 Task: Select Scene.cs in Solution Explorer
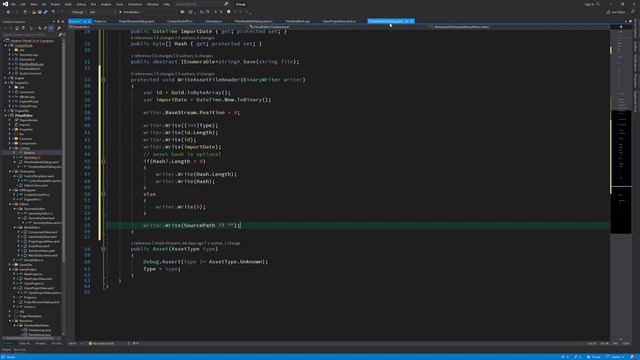(29, 307)
